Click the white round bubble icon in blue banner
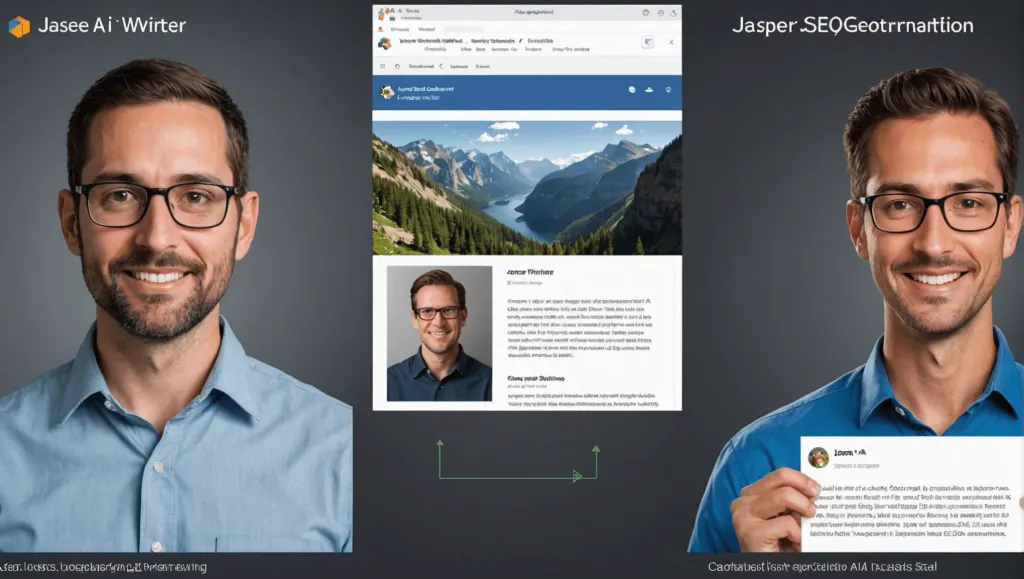The image size is (1024, 579). point(632,89)
